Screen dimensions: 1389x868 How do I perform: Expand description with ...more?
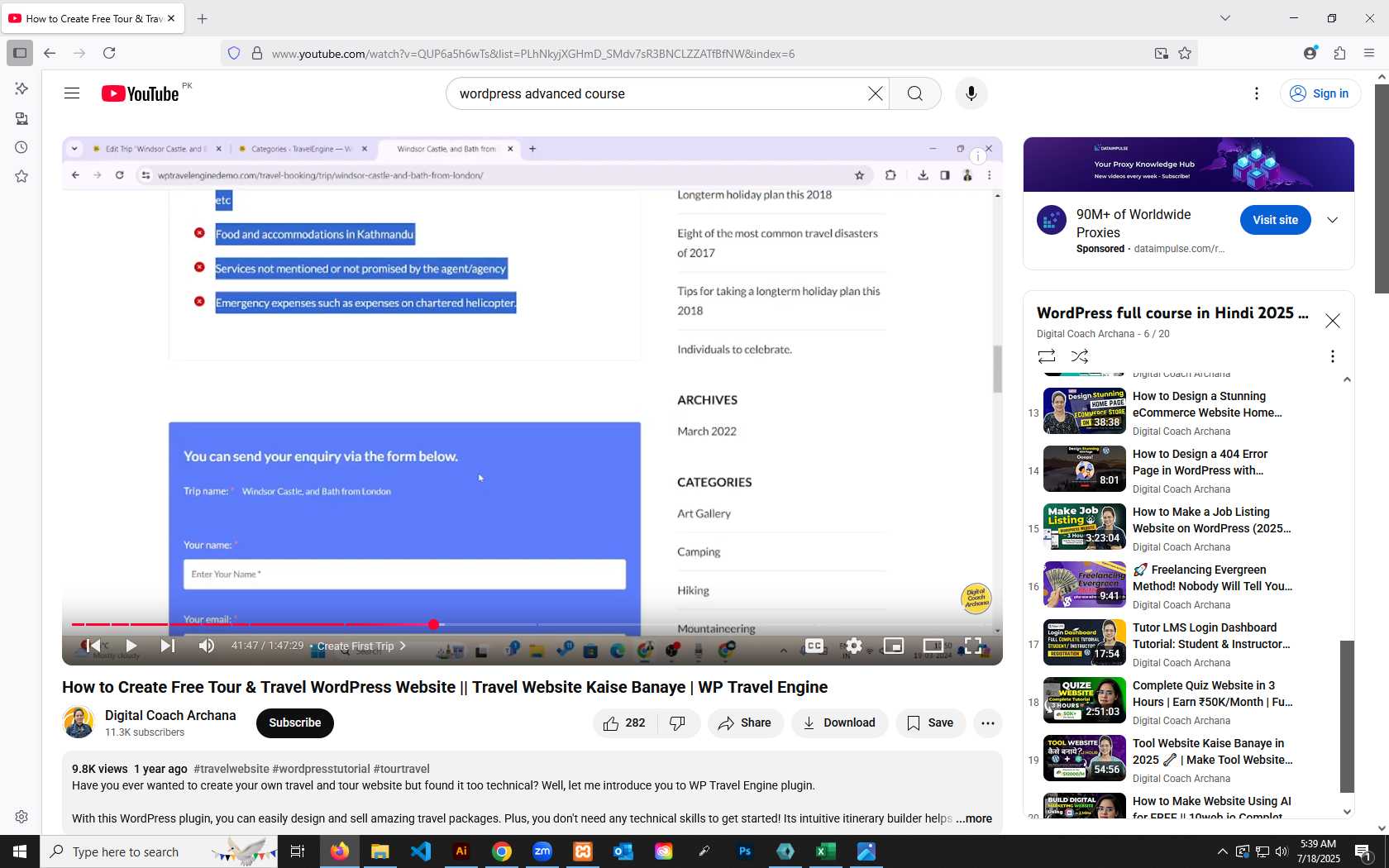(x=974, y=818)
